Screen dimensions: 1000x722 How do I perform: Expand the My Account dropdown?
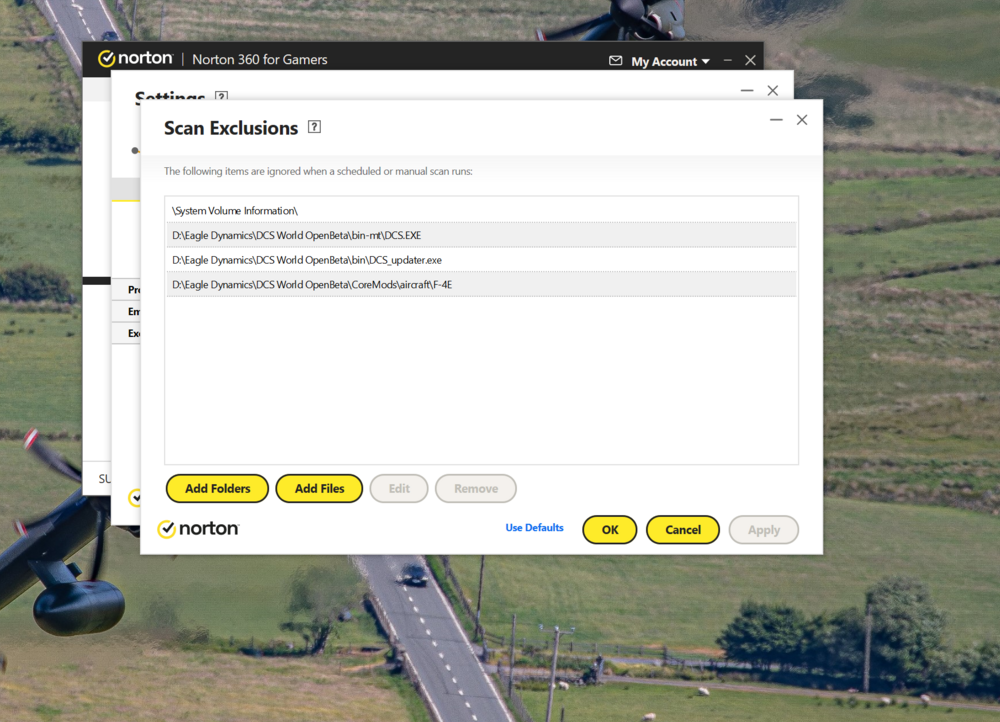click(670, 62)
